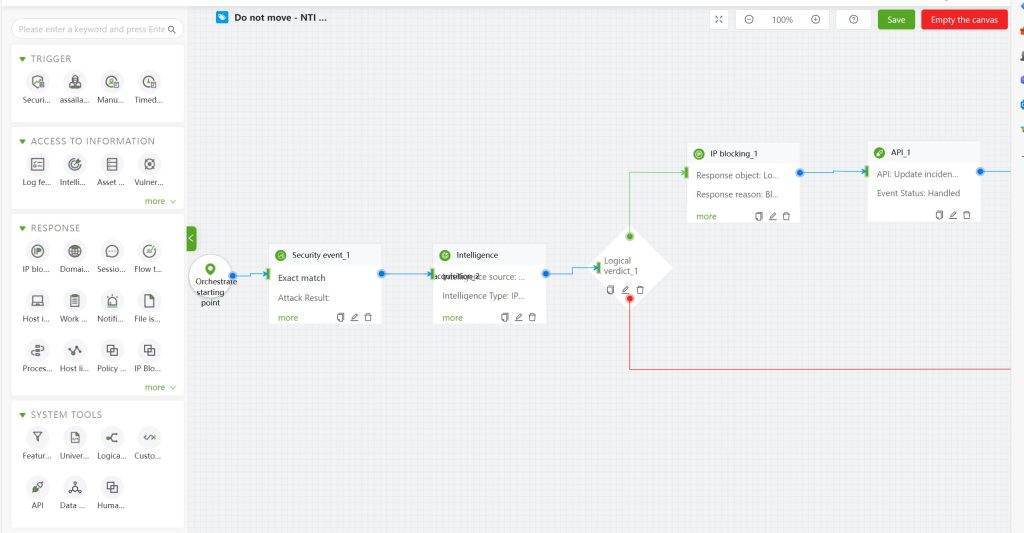Screen dimensions: 1024x533
Task: Delete the Logical verdict_1 node
Action: [x=640, y=289]
